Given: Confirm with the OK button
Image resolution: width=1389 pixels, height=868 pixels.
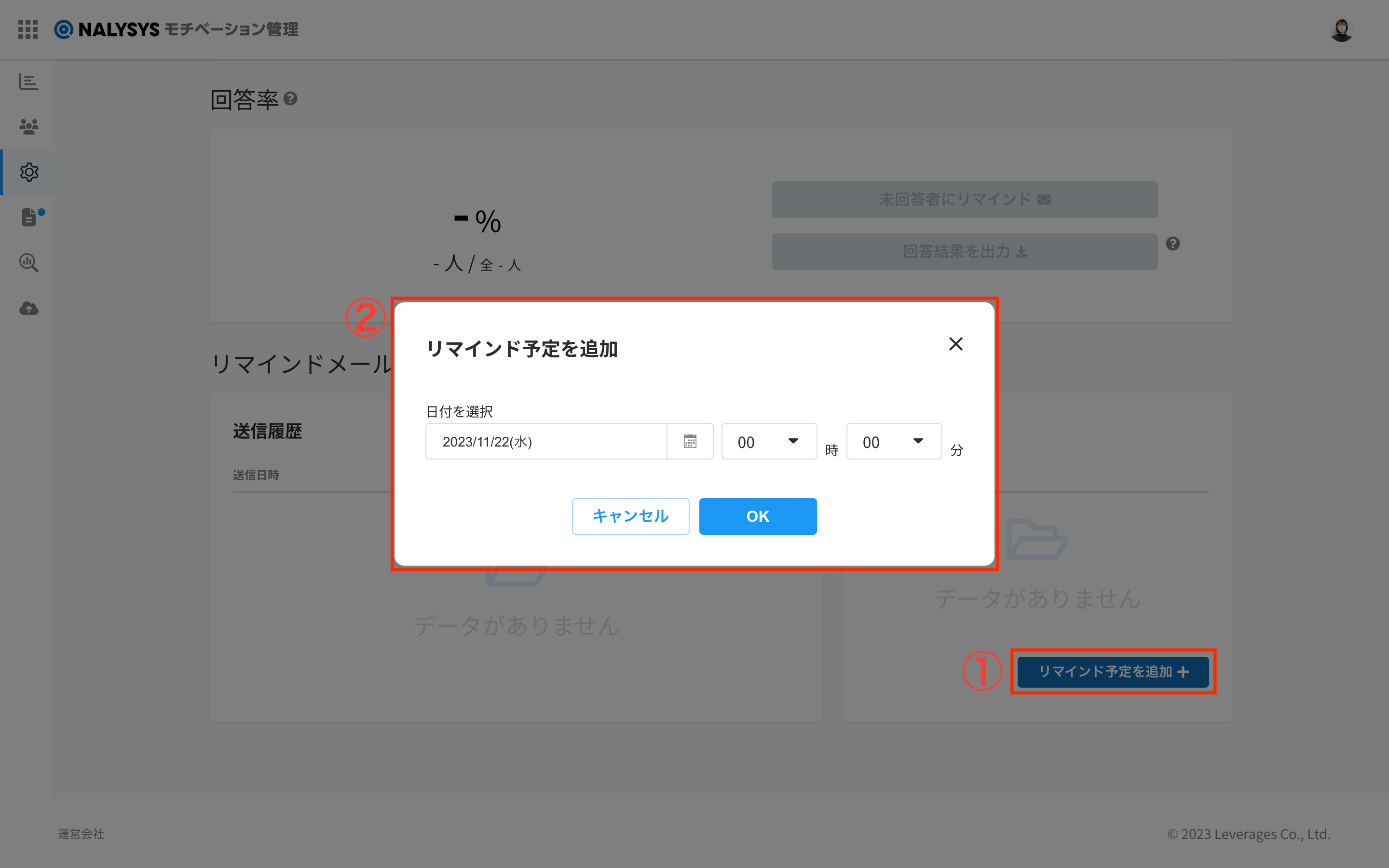Looking at the screenshot, I should pos(758,516).
